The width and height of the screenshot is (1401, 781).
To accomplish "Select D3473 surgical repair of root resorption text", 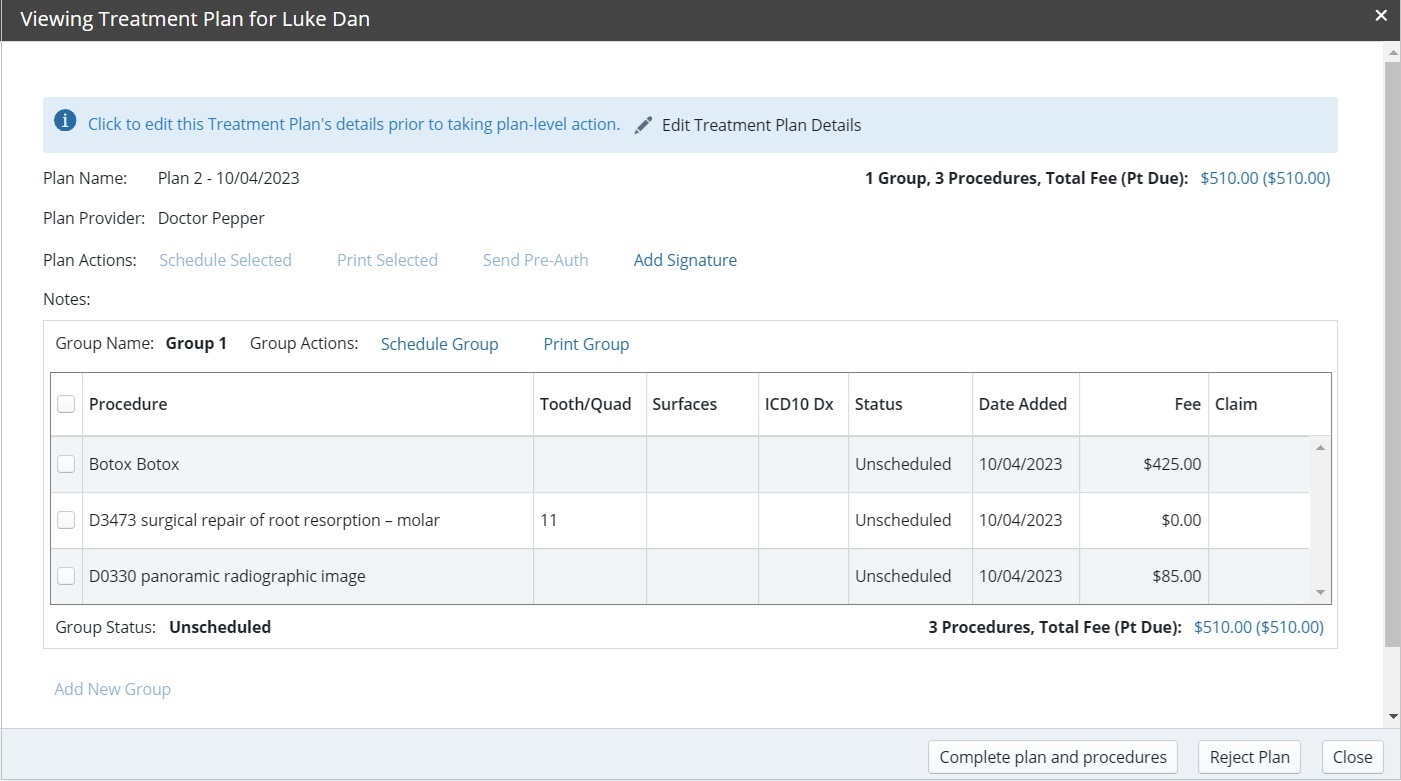I will pos(264,520).
